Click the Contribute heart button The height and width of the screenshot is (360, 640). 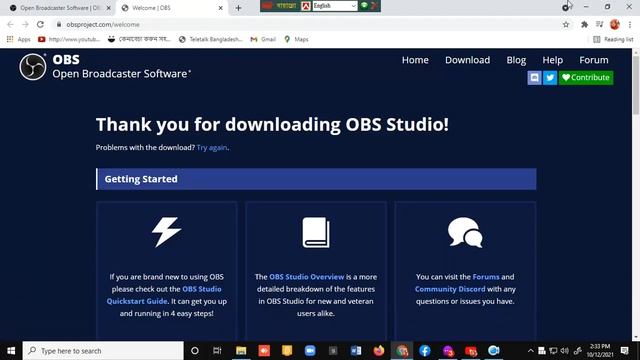(x=586, y=78)
